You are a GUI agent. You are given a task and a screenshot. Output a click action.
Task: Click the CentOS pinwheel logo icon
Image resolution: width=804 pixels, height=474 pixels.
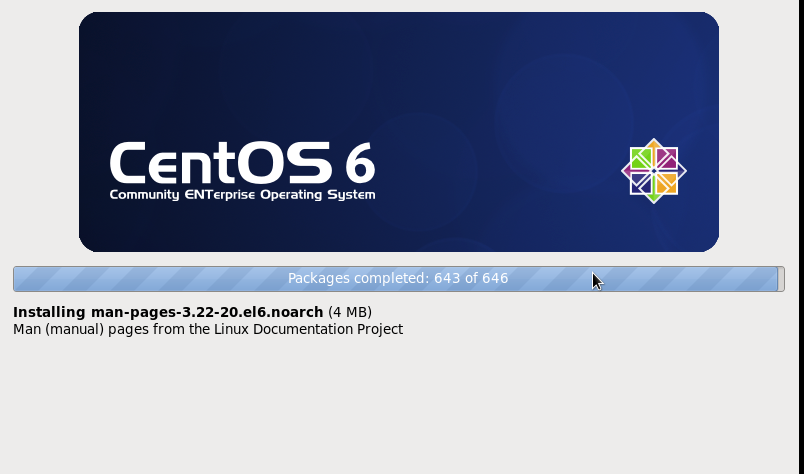tap(654, 171)
